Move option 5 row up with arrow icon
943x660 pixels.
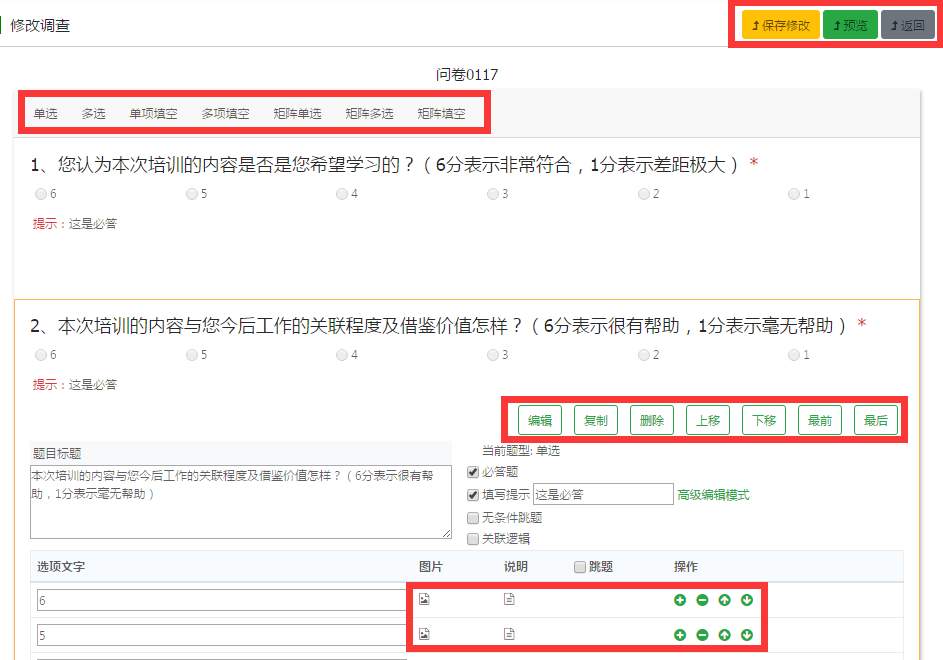tap(724, 635)
